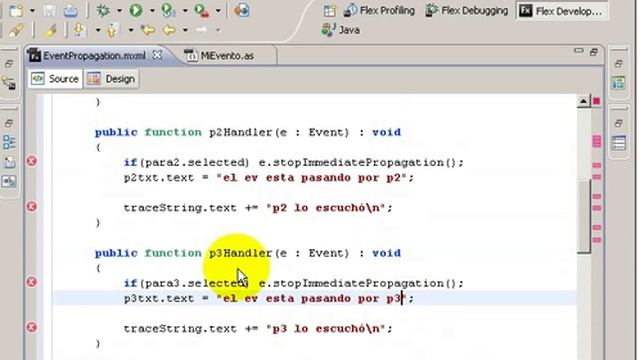
Task: Click the Debug bug icon
Action: click(103, 10)
